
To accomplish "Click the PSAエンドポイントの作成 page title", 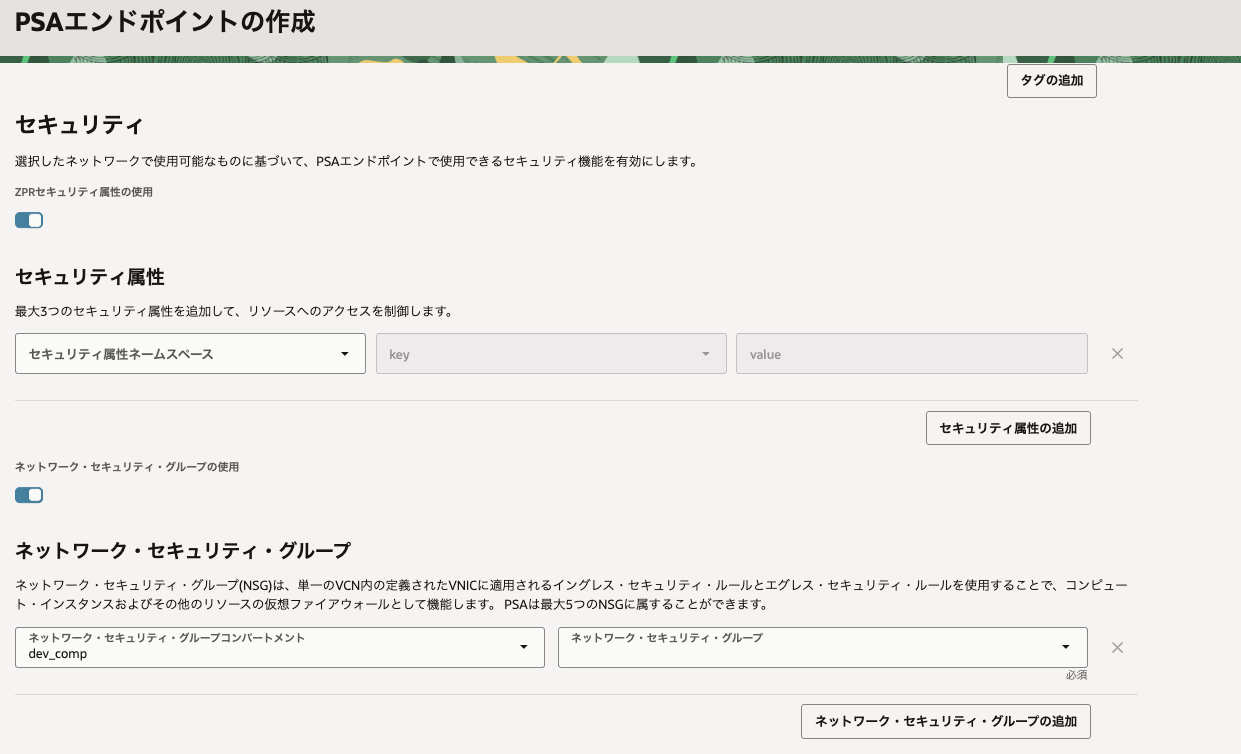I will coord(165,22).
